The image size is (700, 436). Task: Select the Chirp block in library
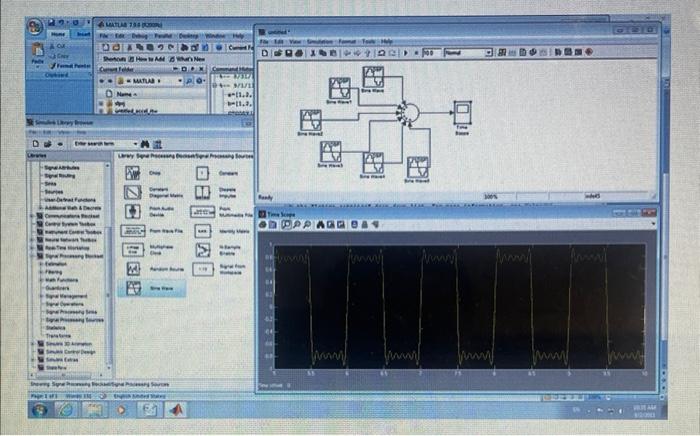[133, 173]
